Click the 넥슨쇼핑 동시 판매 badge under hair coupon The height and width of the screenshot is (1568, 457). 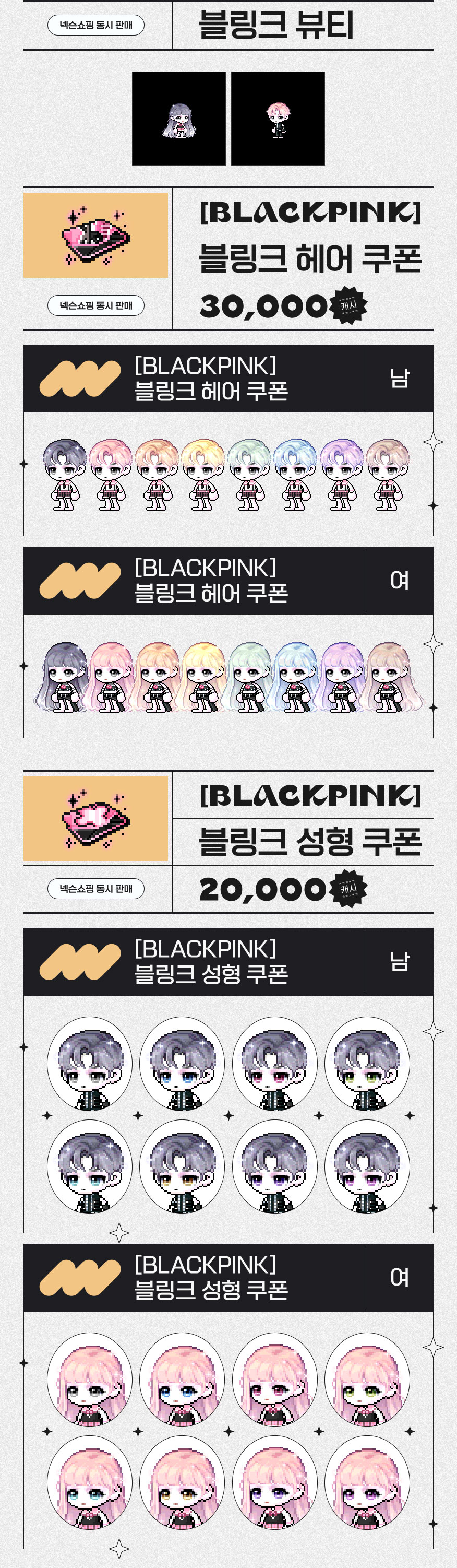click(x=96, y=305)
